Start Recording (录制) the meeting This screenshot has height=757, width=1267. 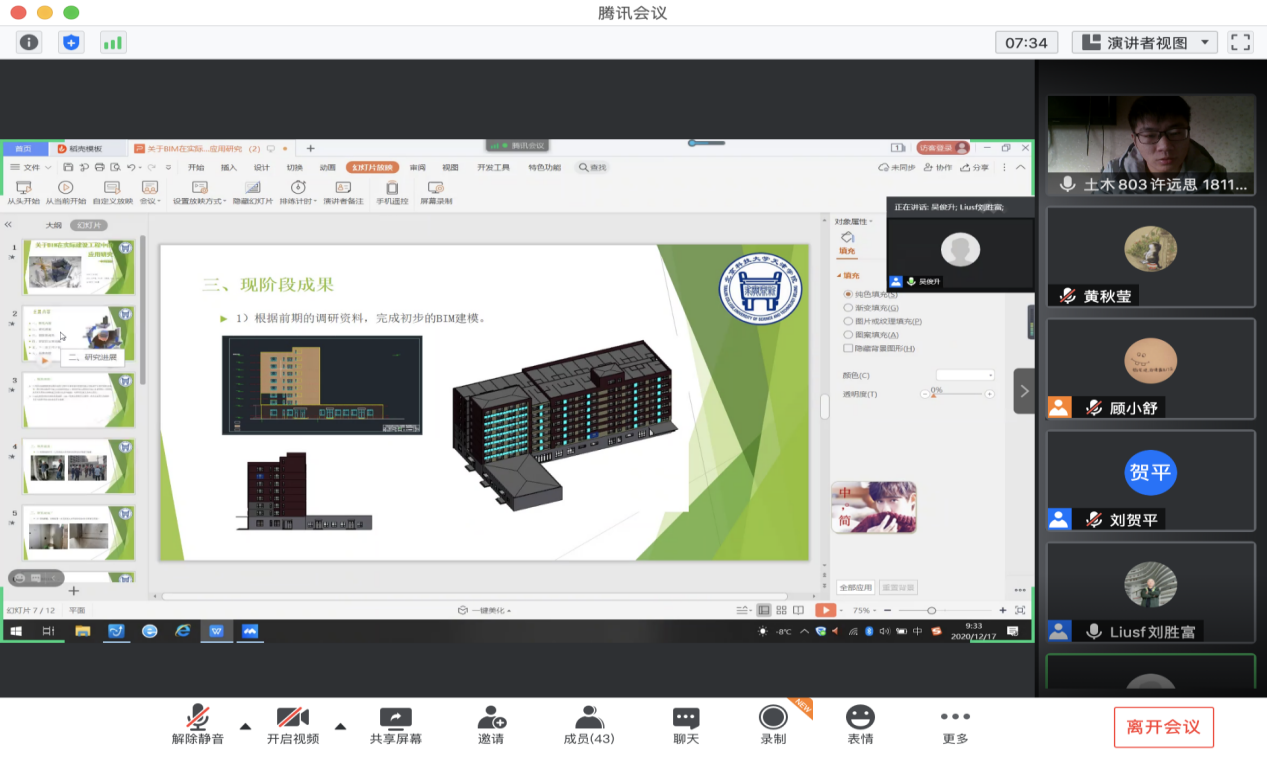point(773,725)
